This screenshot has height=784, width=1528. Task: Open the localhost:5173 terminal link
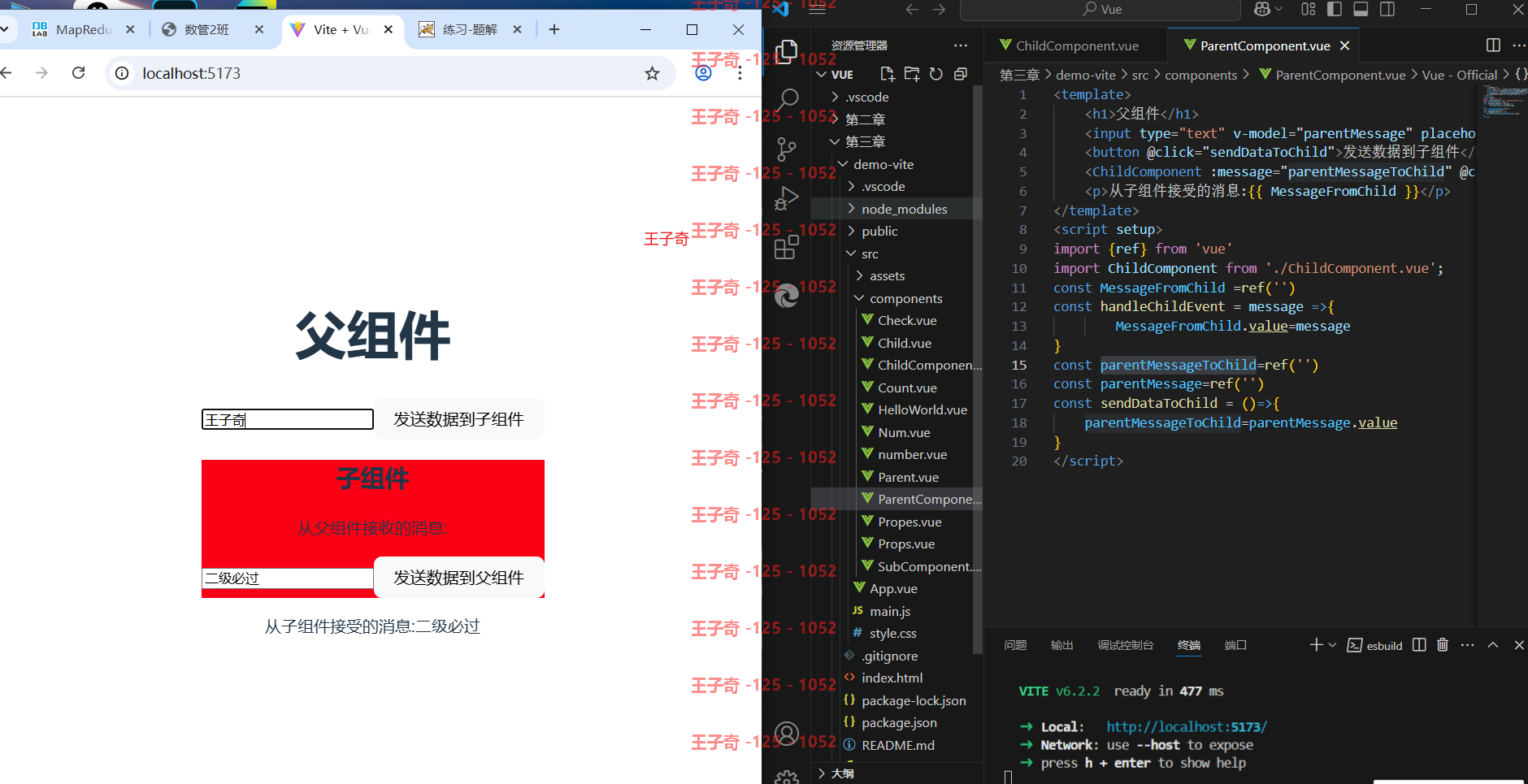point(1186,727)
